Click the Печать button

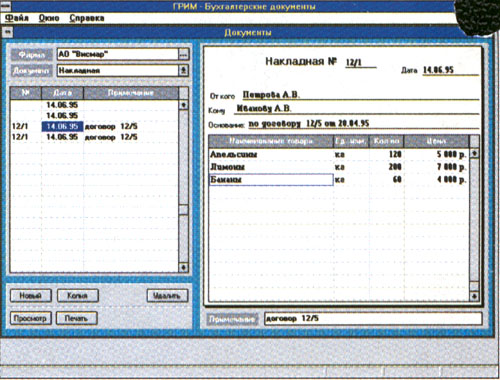coord(76,318)
